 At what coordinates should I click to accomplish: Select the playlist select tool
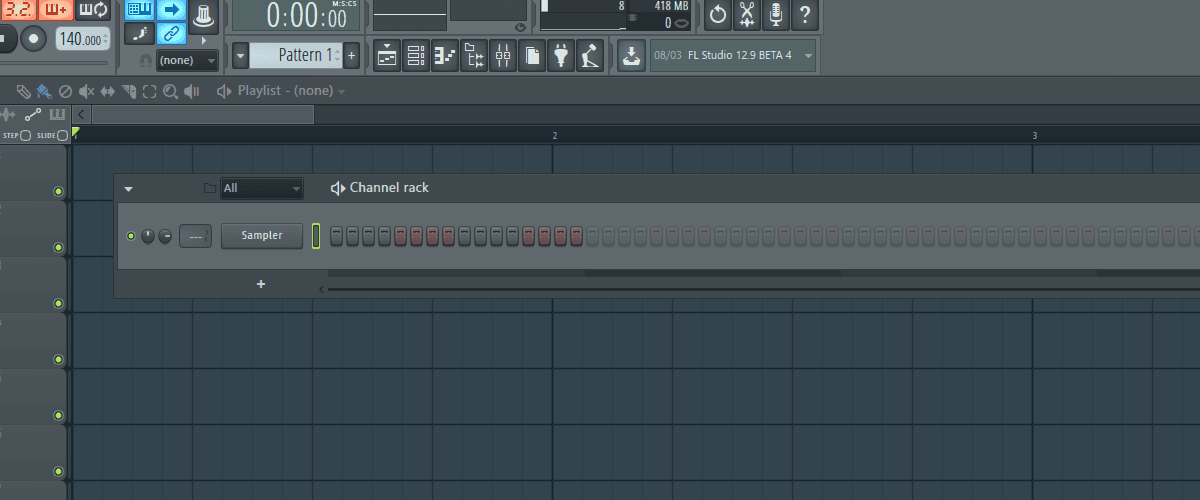[x=149, y=91]
